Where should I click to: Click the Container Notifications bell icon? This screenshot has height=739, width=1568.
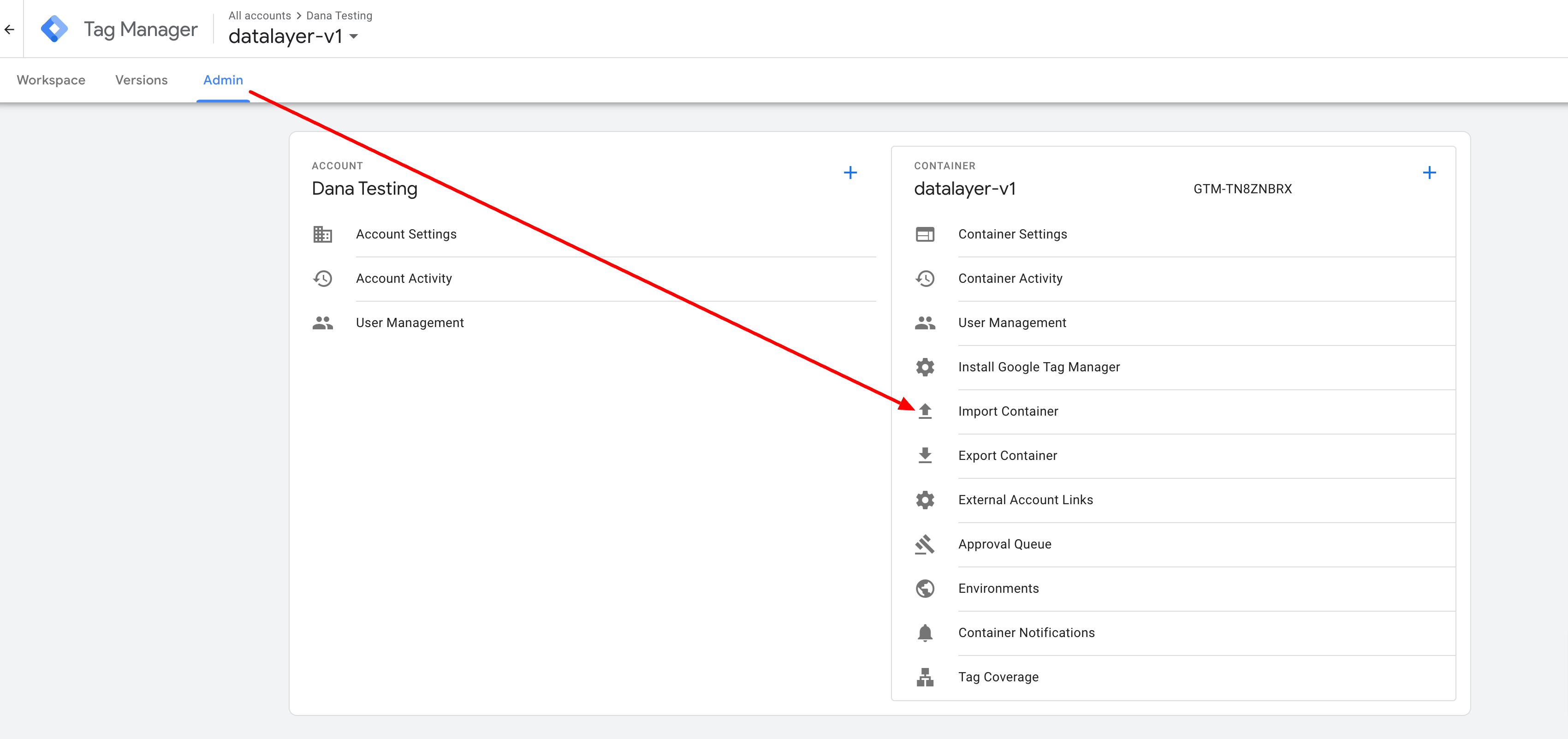925,633
